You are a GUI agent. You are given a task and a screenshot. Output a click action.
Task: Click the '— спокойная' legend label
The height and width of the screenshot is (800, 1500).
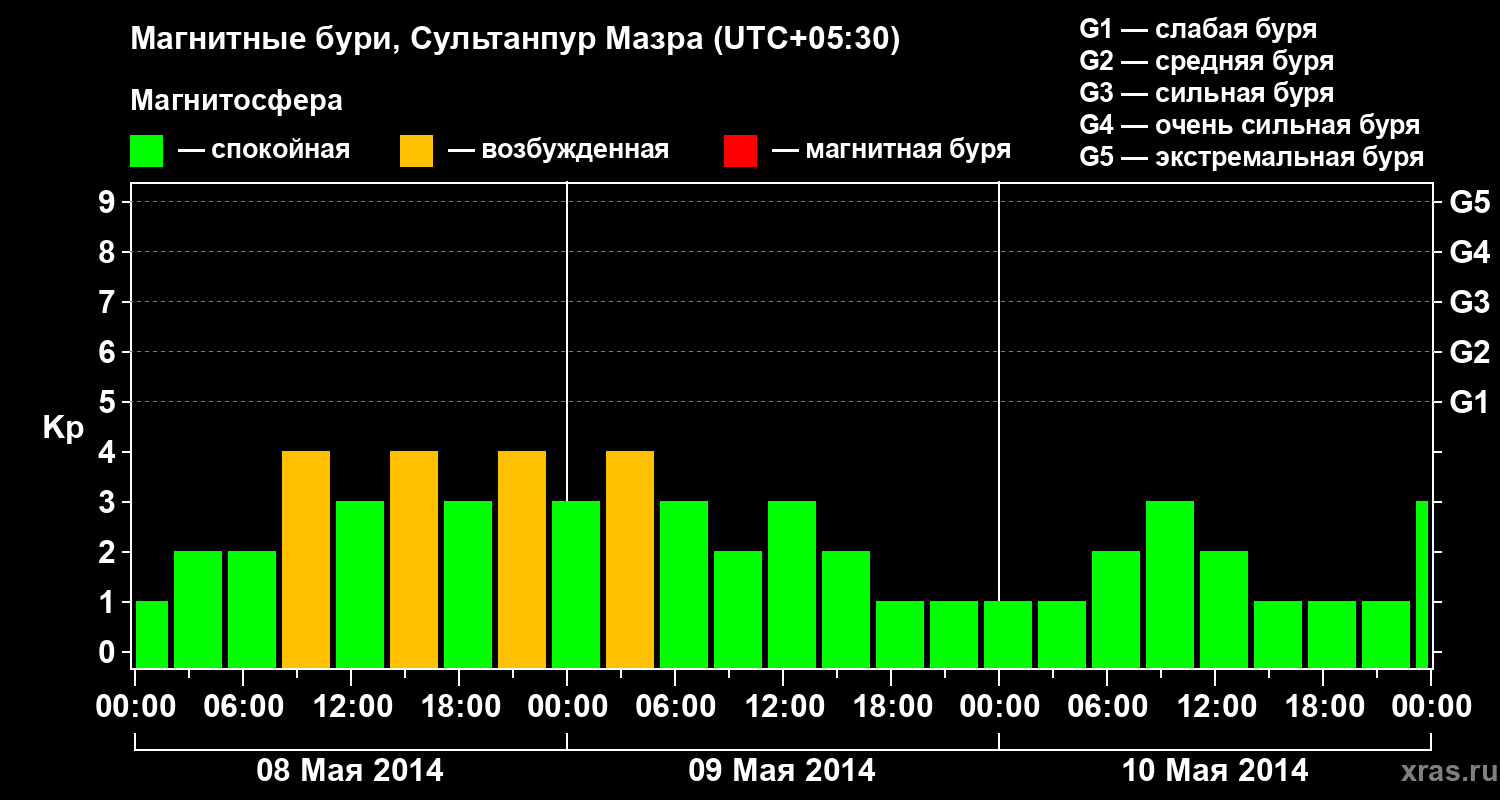click(x=264, y=151)
